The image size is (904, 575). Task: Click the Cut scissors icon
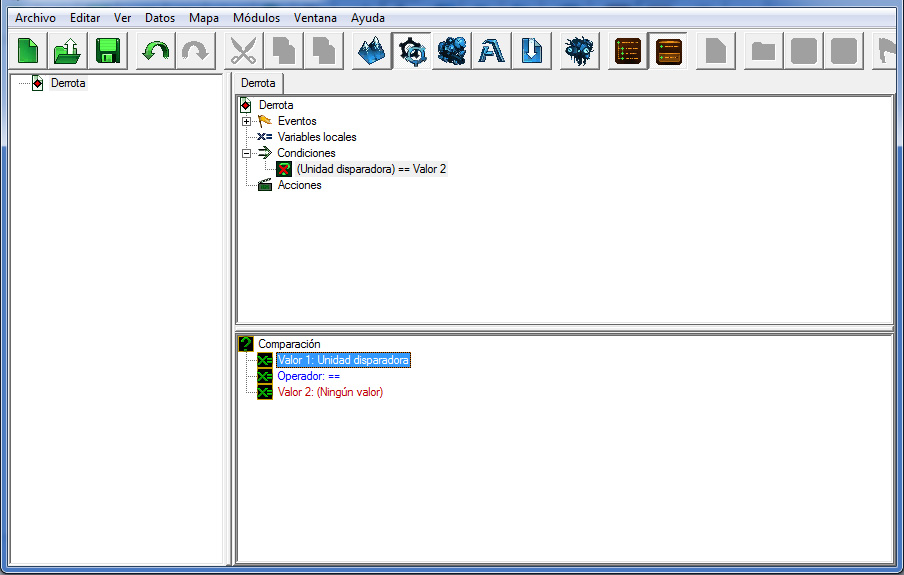pyautogui.click(x=243, y=51)
